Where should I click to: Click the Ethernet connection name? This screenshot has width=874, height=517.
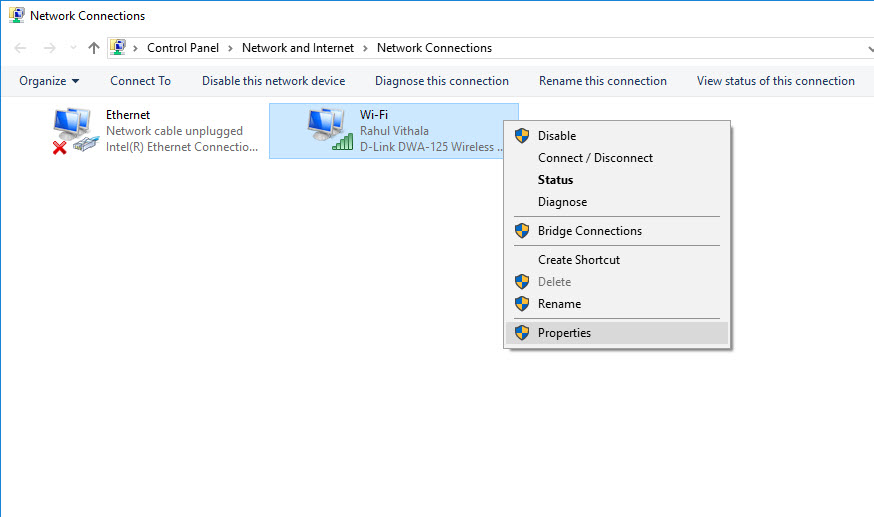tap(128, 115)
